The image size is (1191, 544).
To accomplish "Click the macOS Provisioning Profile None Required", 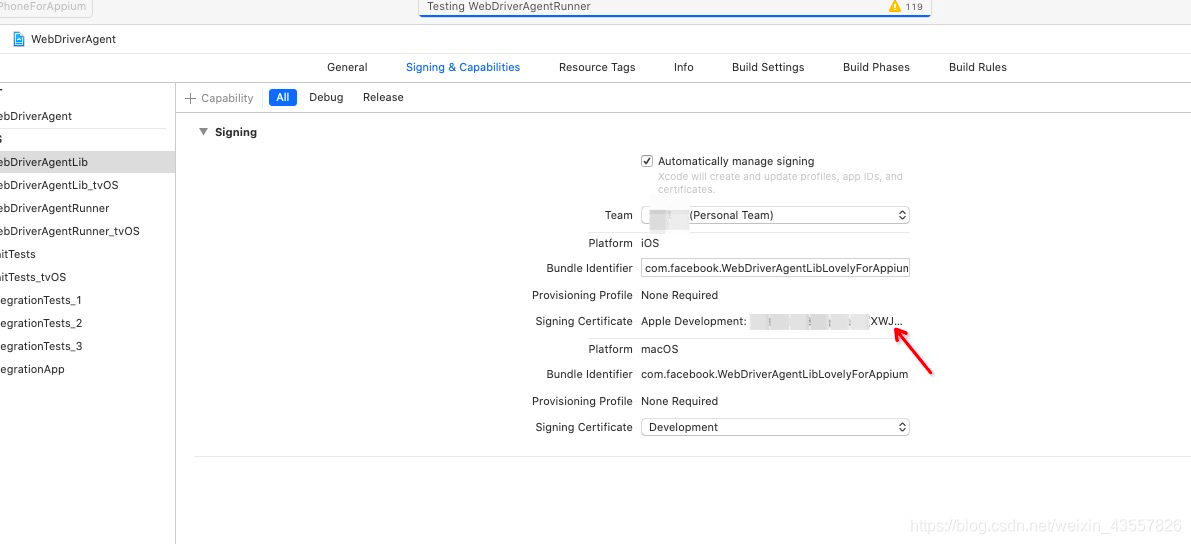I will [x=679, y=400].
